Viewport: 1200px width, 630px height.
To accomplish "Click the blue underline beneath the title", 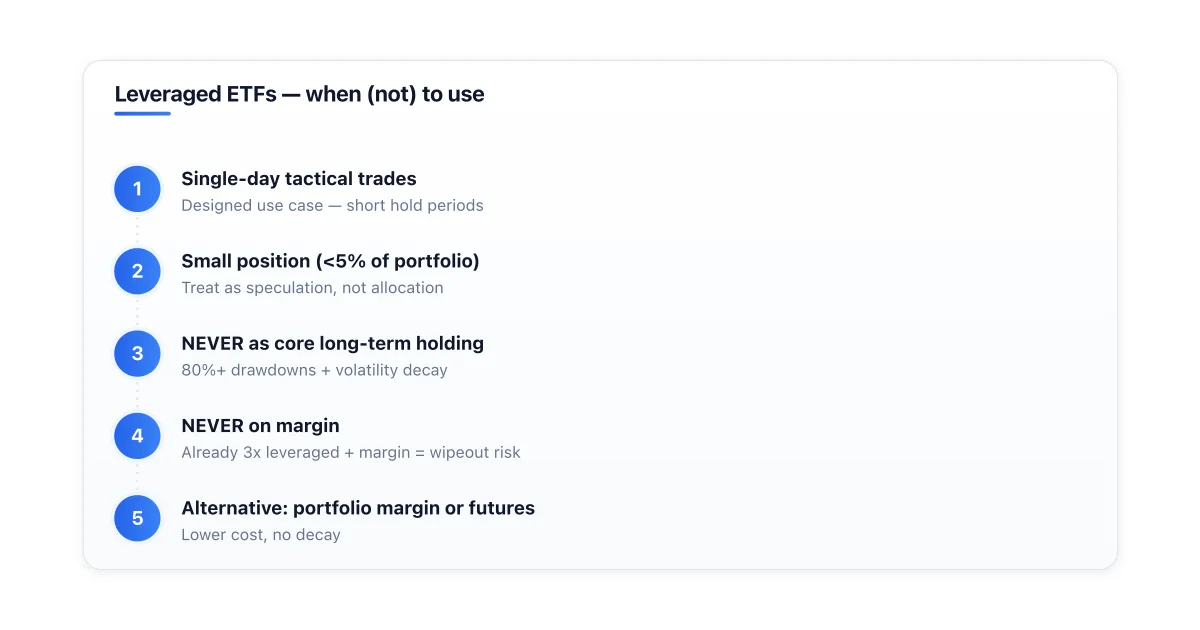I will pos(142,113).
